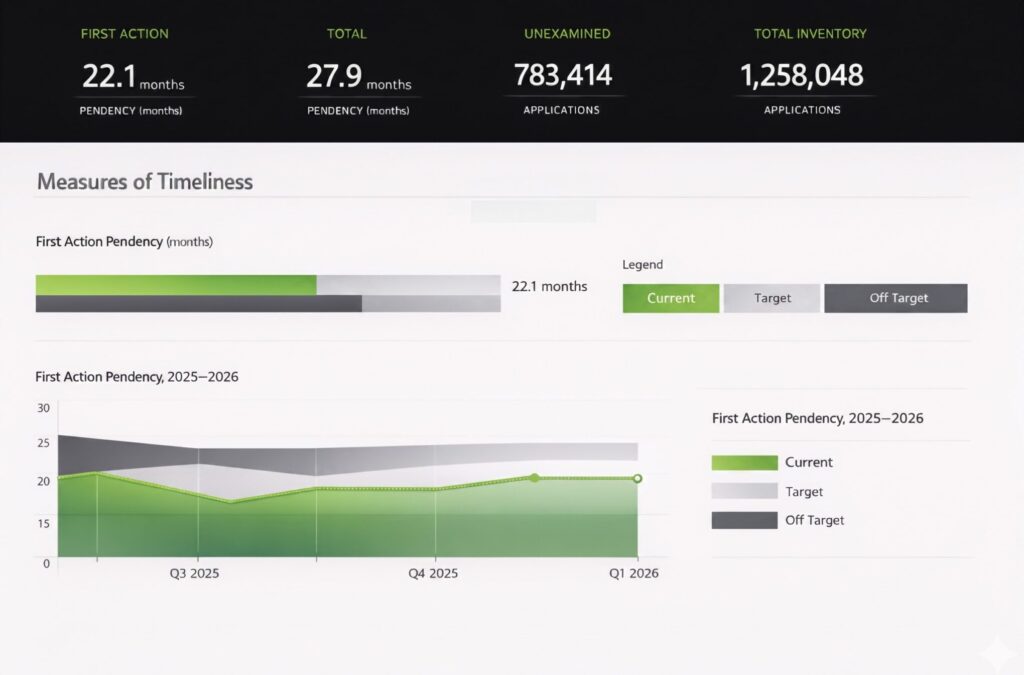Viewport: 1024px width, 675px height.
Task: Click the Unexamined 783,414 applications figure
Action: click(562, 75)
